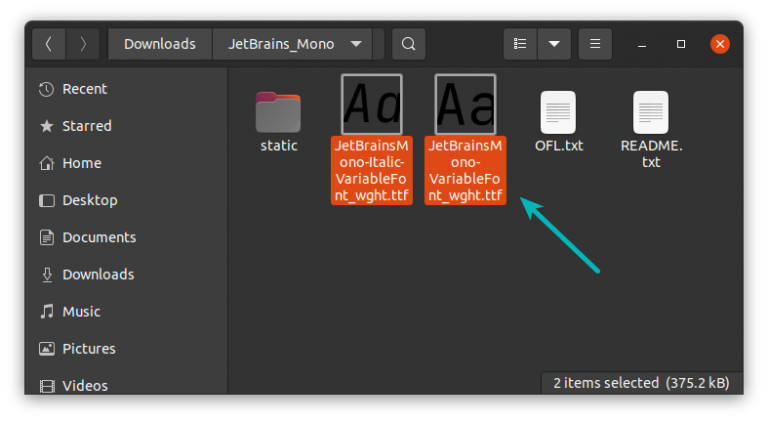
Task: Open the OFL.txt text file
Action: [x=558, y=112]
